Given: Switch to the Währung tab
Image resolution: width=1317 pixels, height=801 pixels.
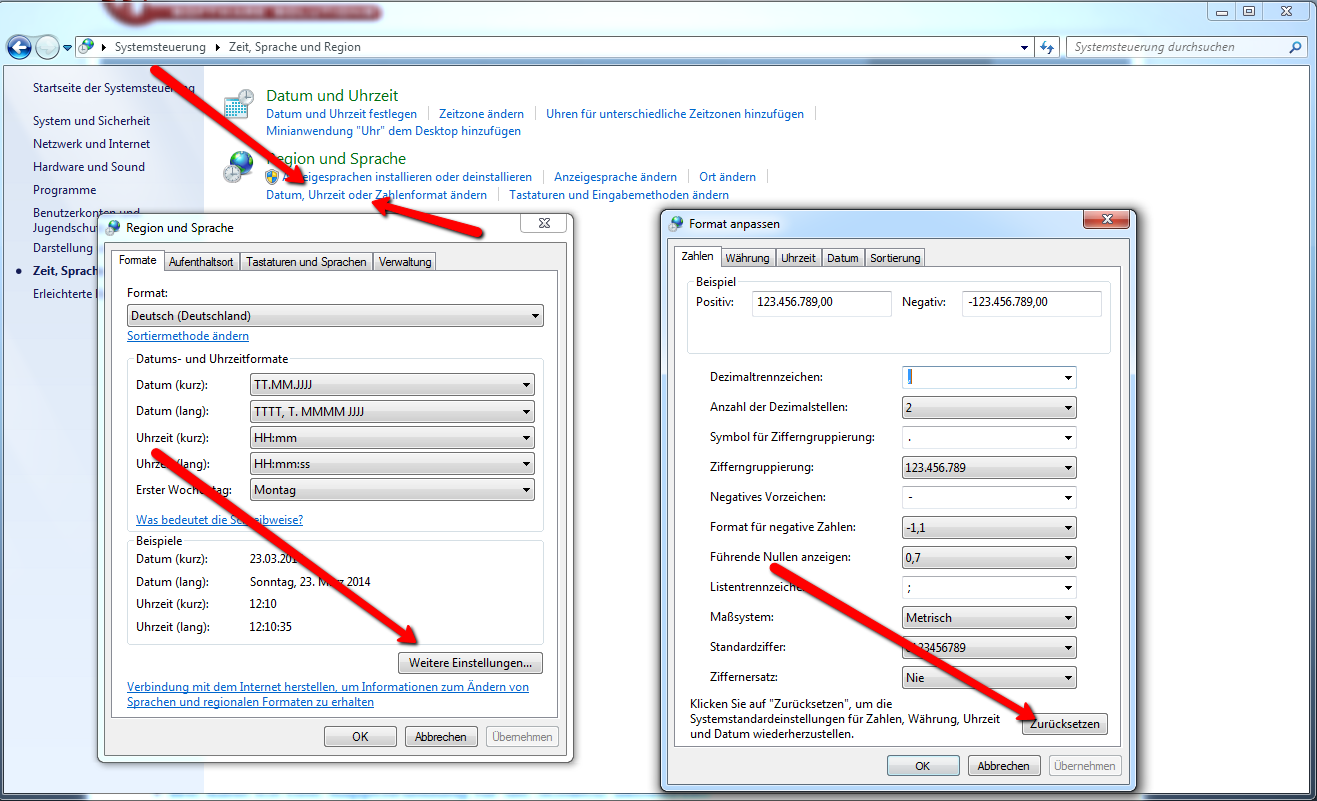Looking at the screenshot, I should (748, 257).
